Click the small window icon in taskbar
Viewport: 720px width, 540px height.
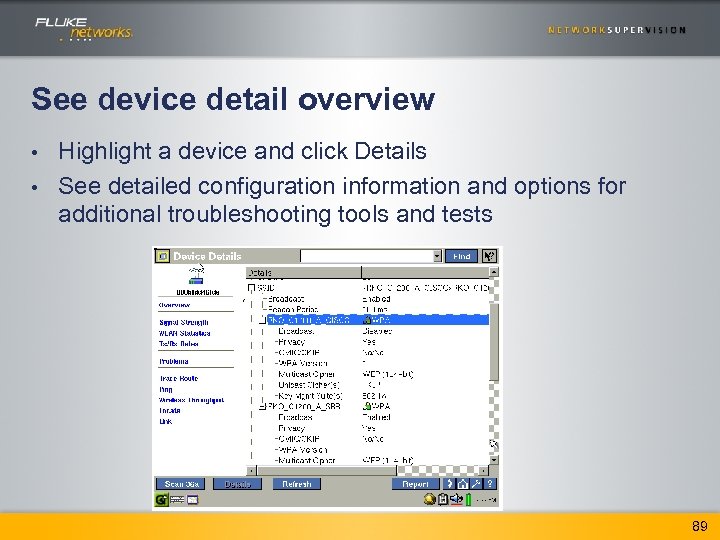[x=193, y=499]
